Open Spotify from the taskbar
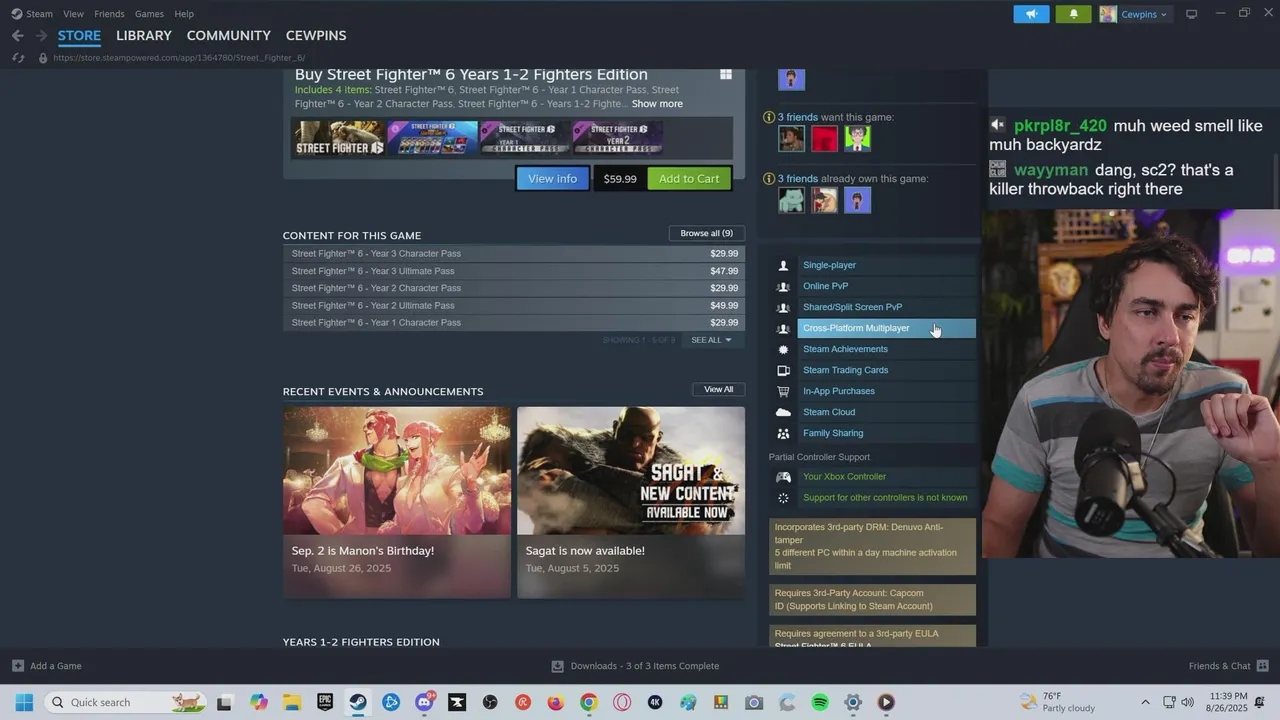The width and height of the screenshot is (1280, 720). 820,702
